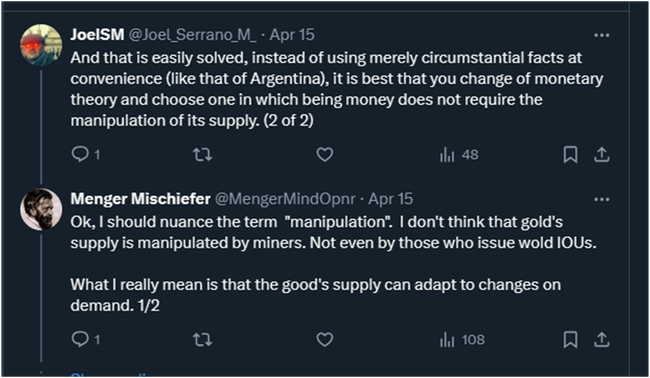This screenshot has height=378, width=650.
Task: Open the Apr 15 timestamp on JoelSM's tweet
Action: pyautogui.click(x=292, y=35)
